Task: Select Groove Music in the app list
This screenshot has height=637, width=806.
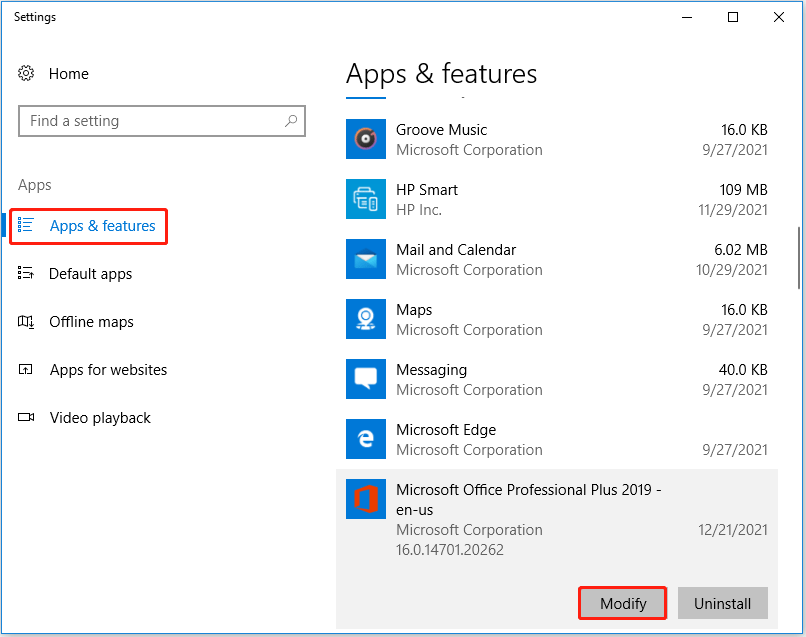Action: [557, 139]
